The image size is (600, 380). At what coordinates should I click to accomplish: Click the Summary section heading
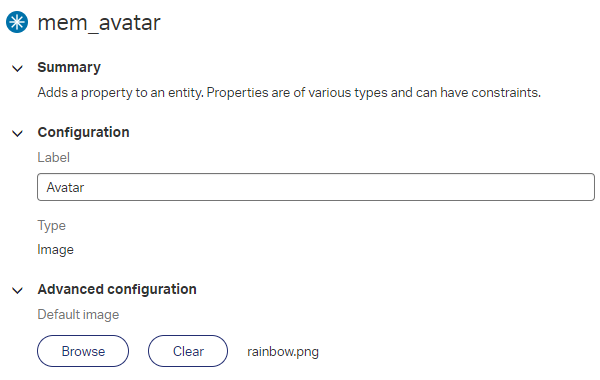click(69, 67)
